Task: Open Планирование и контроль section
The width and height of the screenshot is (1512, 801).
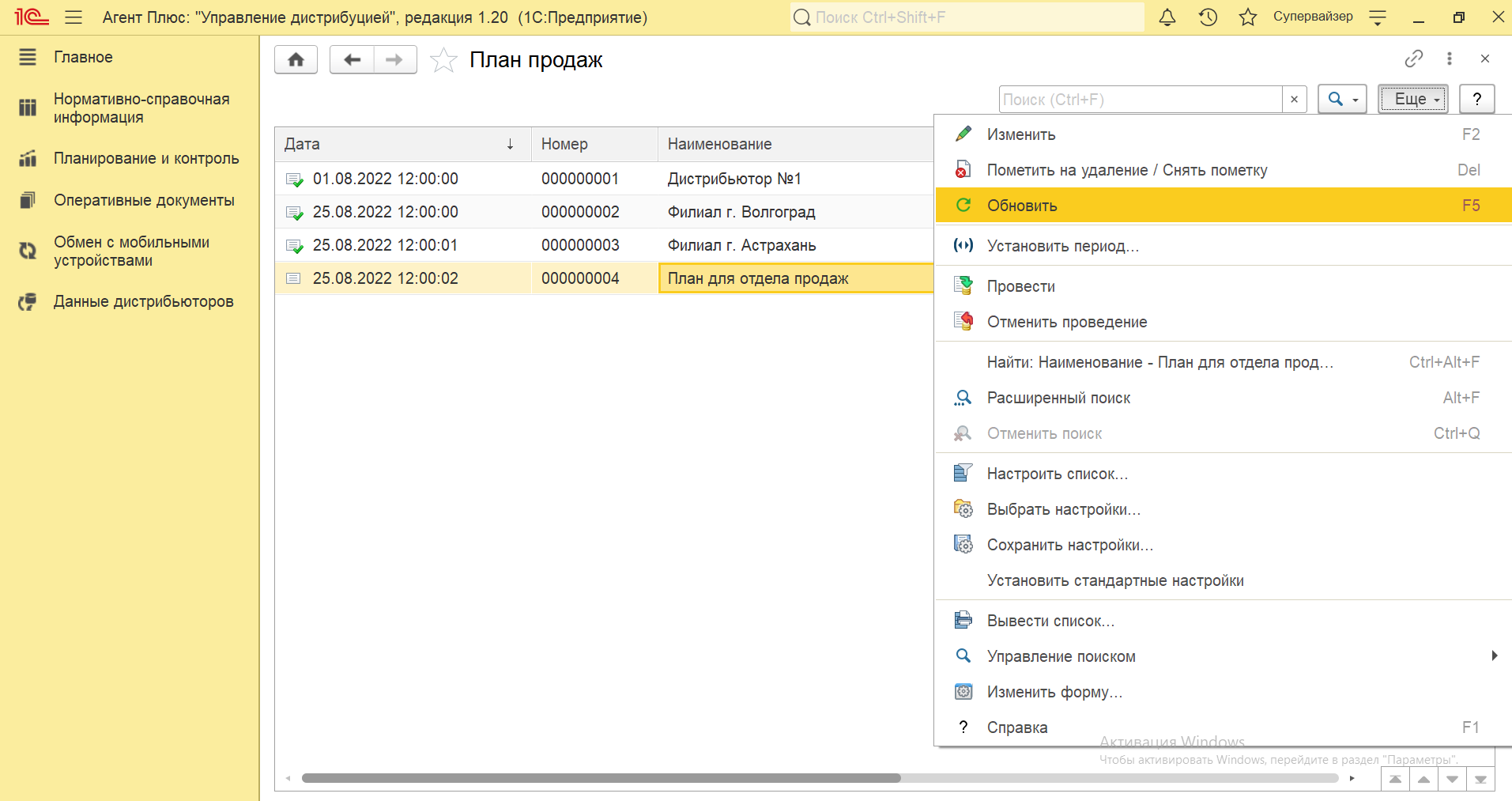Action: click(145, 158)
